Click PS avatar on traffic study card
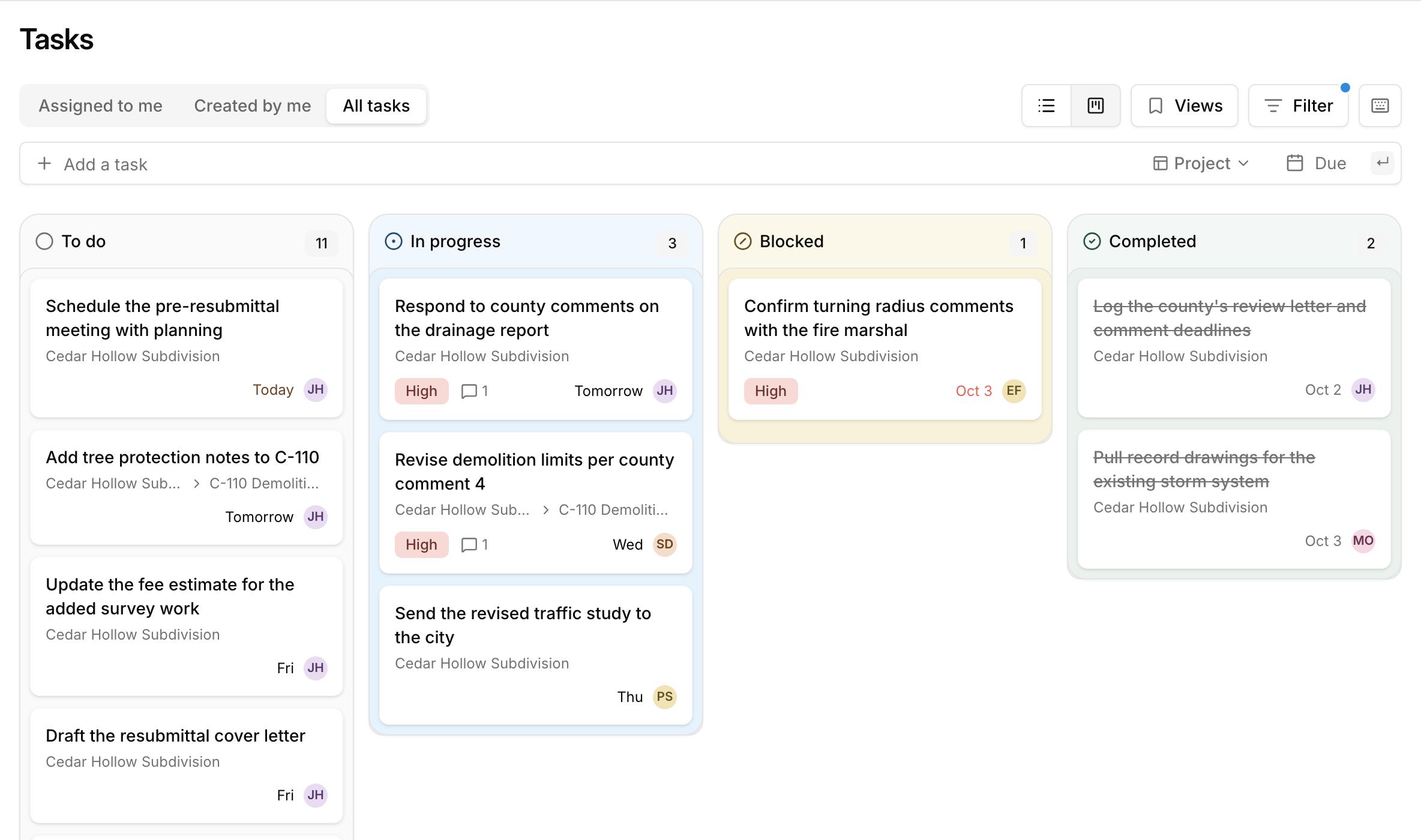1421x840 pixels. click(x=664, y=697)
